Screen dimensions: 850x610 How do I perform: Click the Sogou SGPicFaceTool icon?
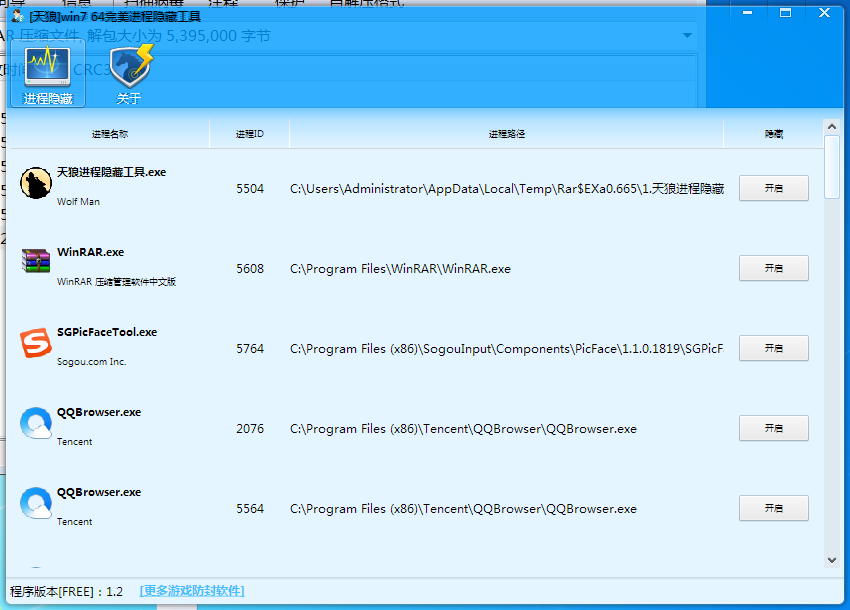(x=36, y=342)
